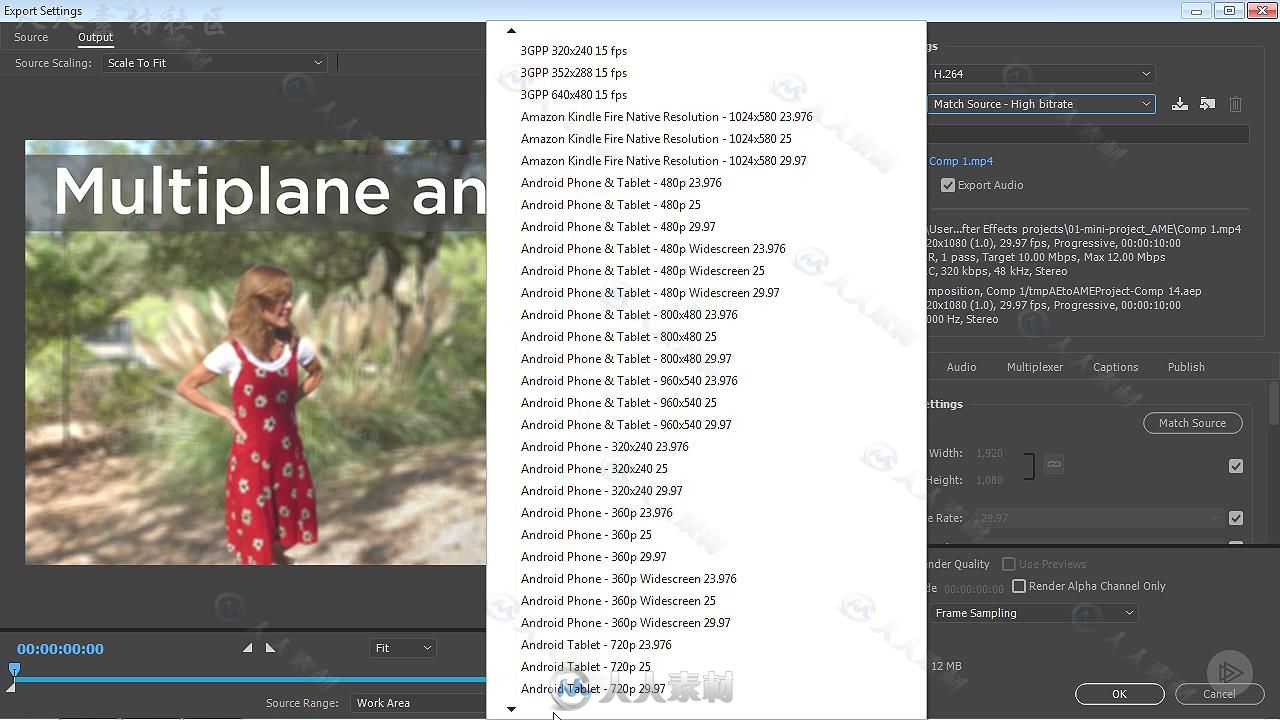Click the blue timeline work area bar
The width and height of the screenshot is (1280, 720).
coord(250,680)
